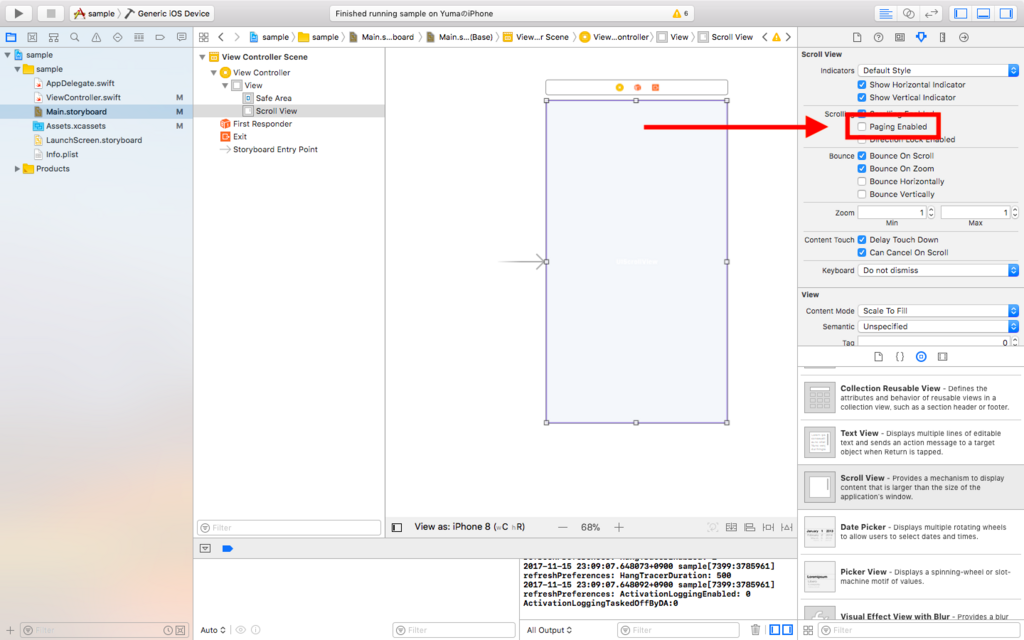Select Safe Area in document outline
This screenshot has width=1024, height=640.
pyautogui.click(x=274, y=98)
